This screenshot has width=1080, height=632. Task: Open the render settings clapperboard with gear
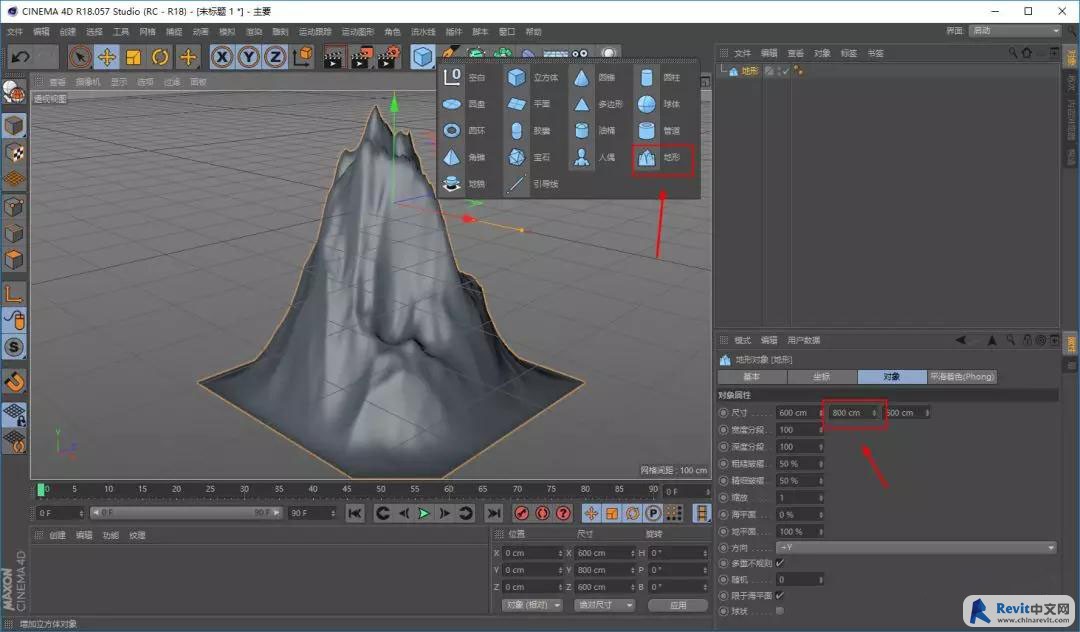tap(388, 57)
